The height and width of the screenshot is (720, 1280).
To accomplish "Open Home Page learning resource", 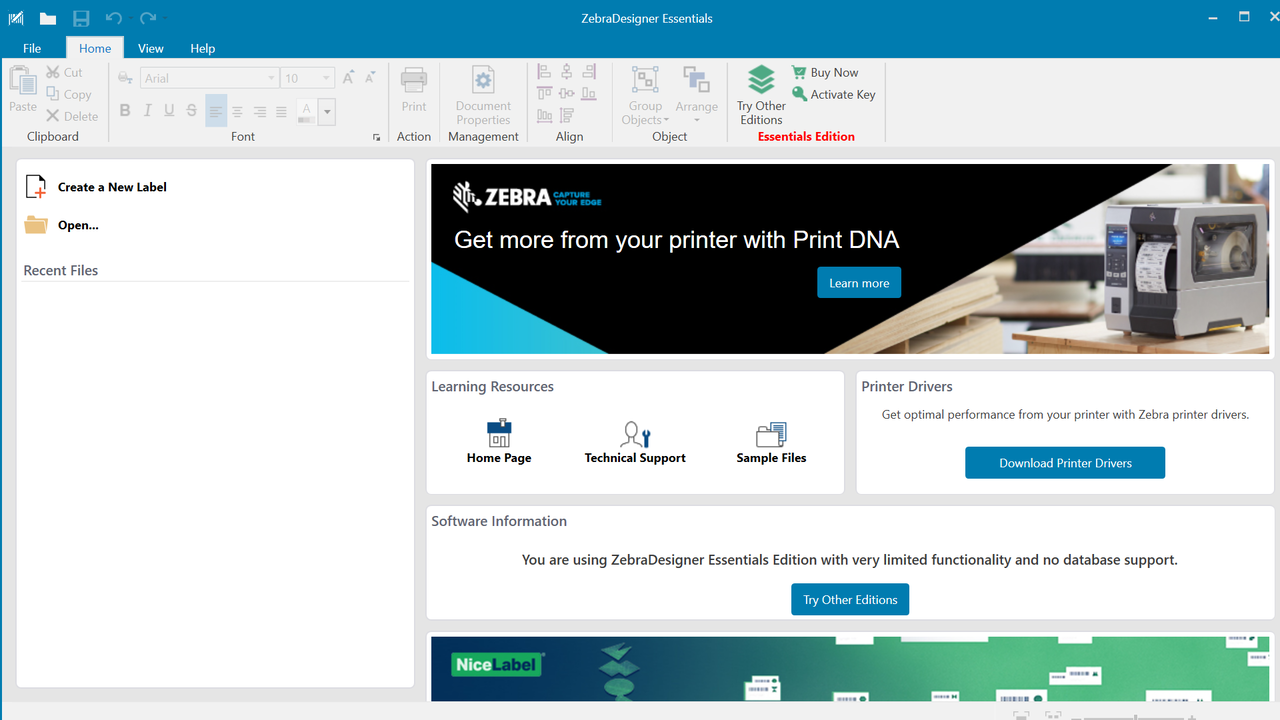I will point(499,442).
